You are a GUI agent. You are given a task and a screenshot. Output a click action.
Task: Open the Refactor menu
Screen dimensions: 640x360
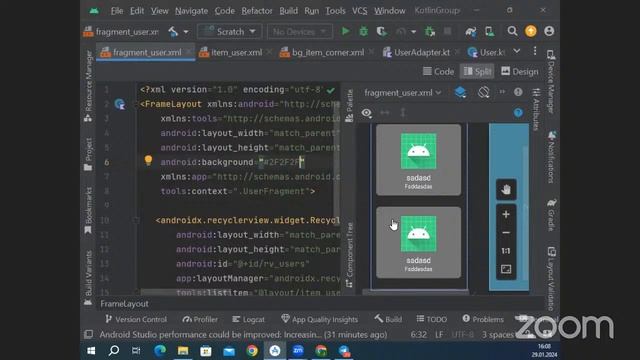(256, 11)
